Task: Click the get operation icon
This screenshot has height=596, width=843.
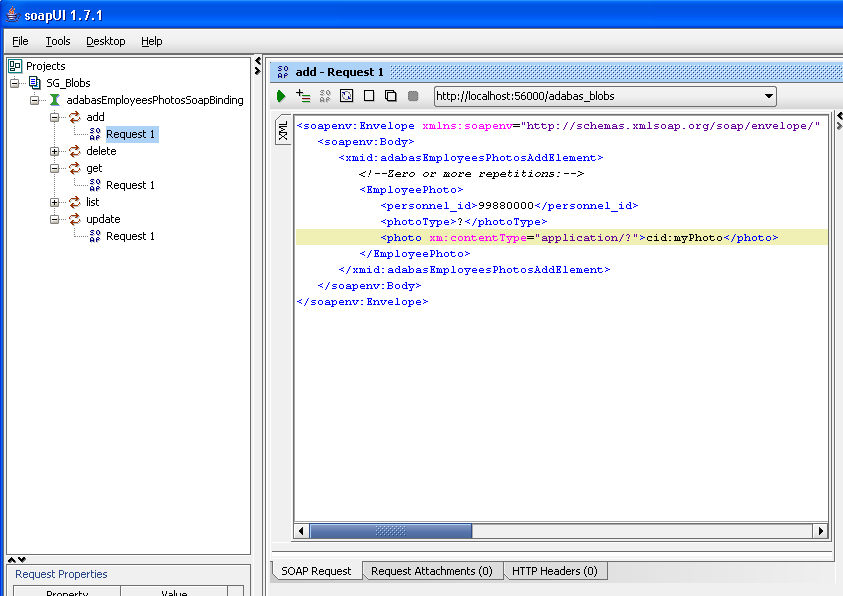Action: pos(75,168)
